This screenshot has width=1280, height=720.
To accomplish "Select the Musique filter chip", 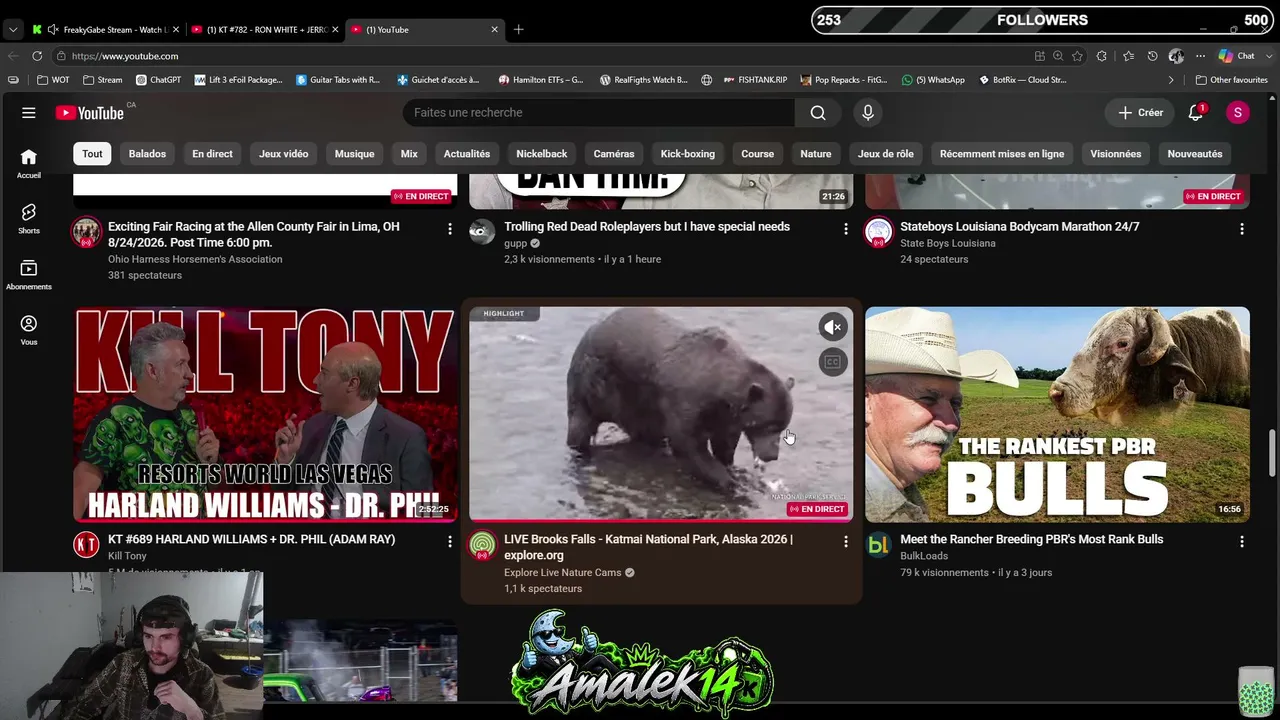I will coord(354,154).
